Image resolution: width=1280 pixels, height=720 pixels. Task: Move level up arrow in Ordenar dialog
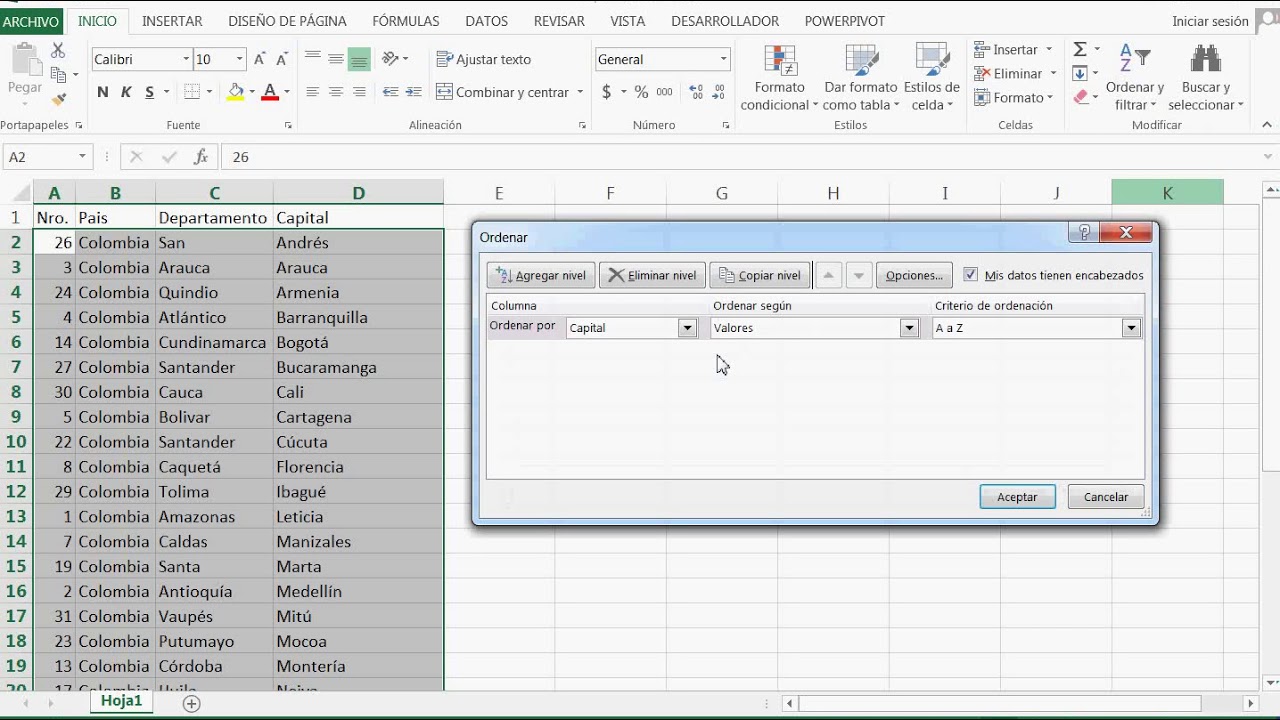[x=828, y=276]
